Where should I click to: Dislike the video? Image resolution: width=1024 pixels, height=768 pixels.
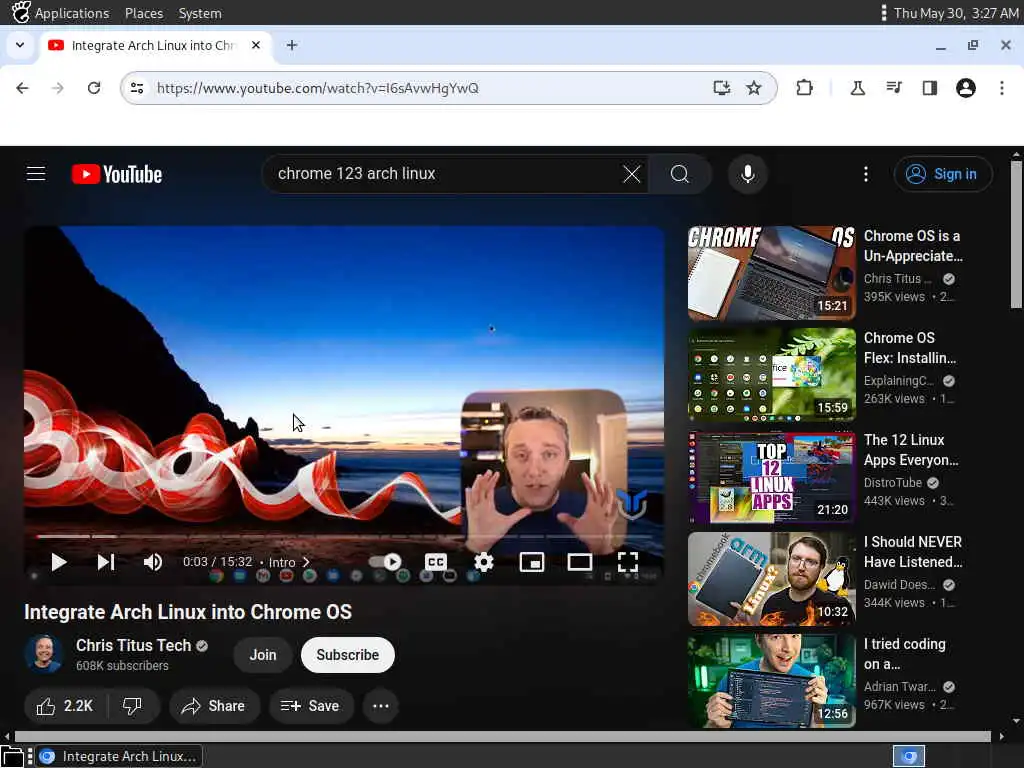pyautogui.click(x=133, y=706)
